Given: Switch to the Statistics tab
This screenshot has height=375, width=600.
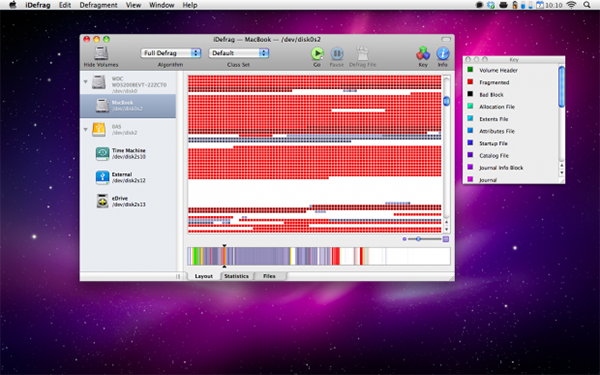Looking at the screenshot, I should point(236,276).
